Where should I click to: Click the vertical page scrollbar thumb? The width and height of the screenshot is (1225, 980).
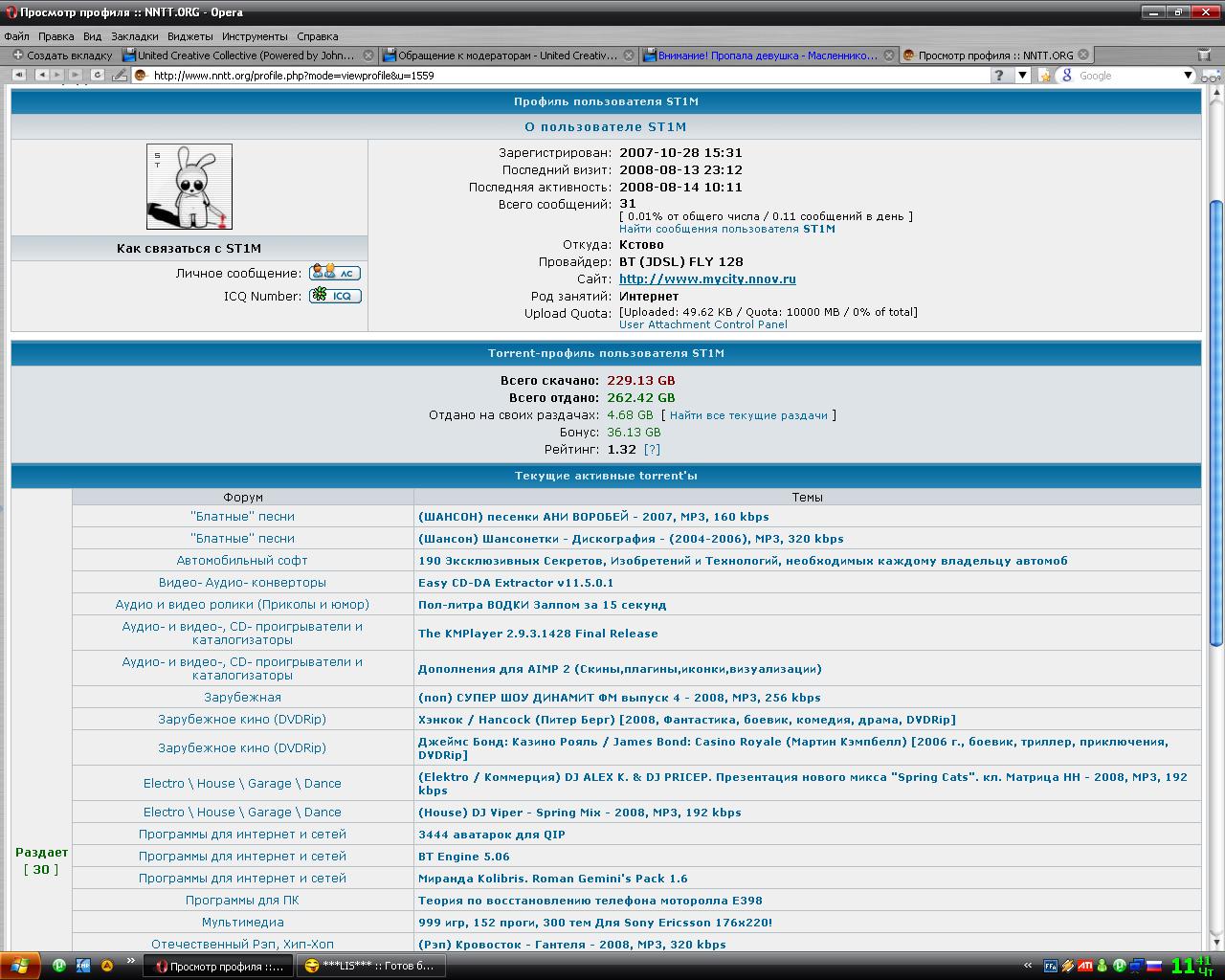click(1216, 423)
